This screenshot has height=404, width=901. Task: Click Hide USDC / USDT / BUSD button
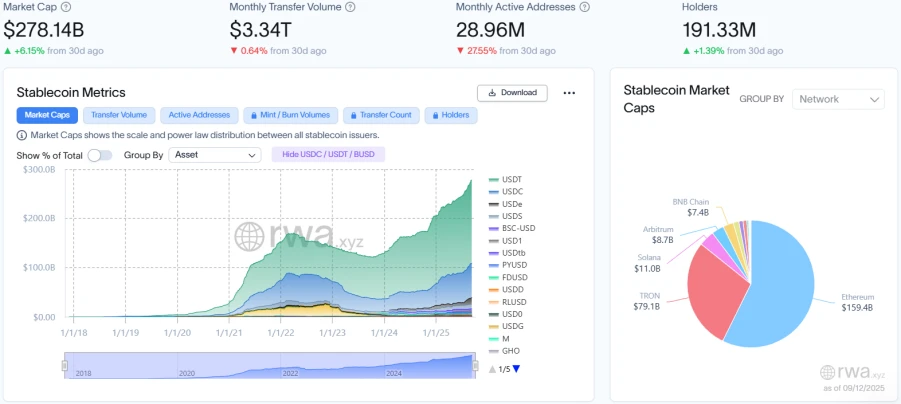[327, 155]
